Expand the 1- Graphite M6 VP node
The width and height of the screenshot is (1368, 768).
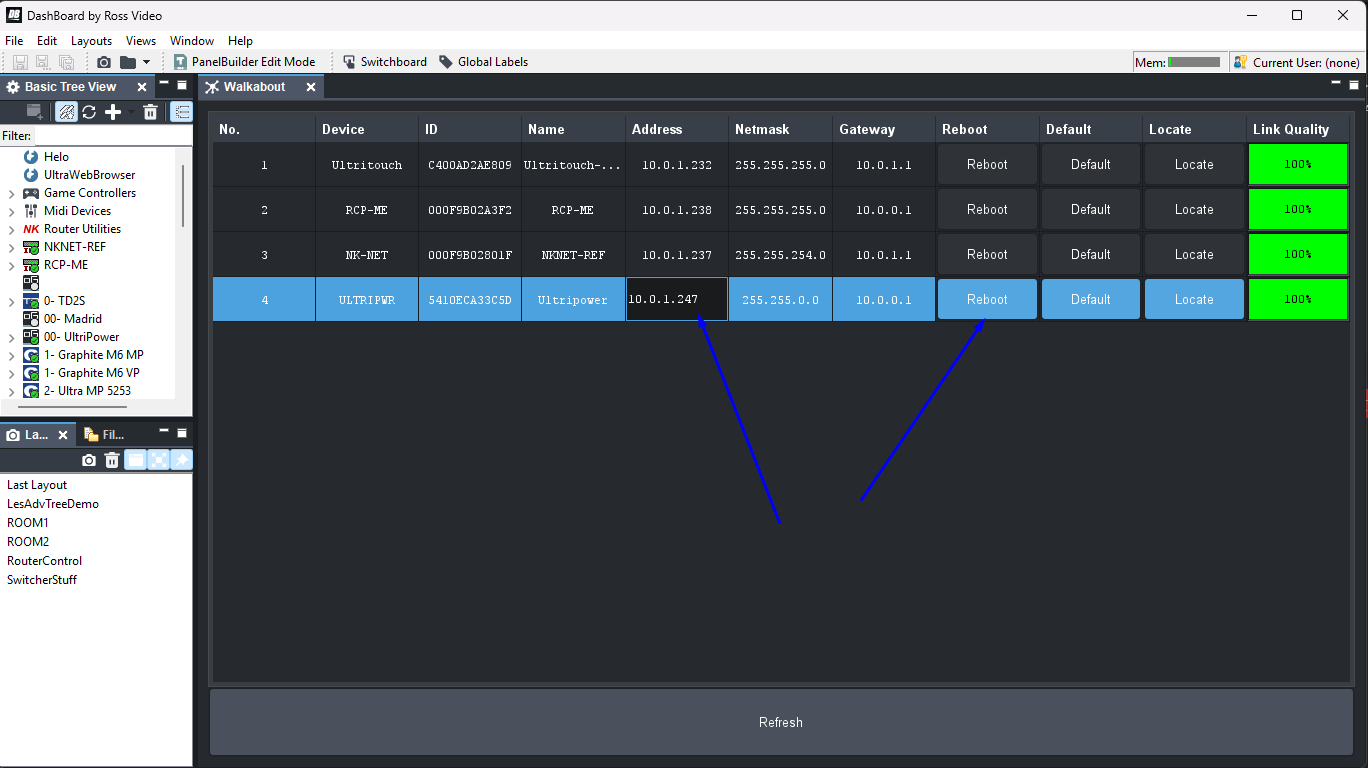pos(11,373)
